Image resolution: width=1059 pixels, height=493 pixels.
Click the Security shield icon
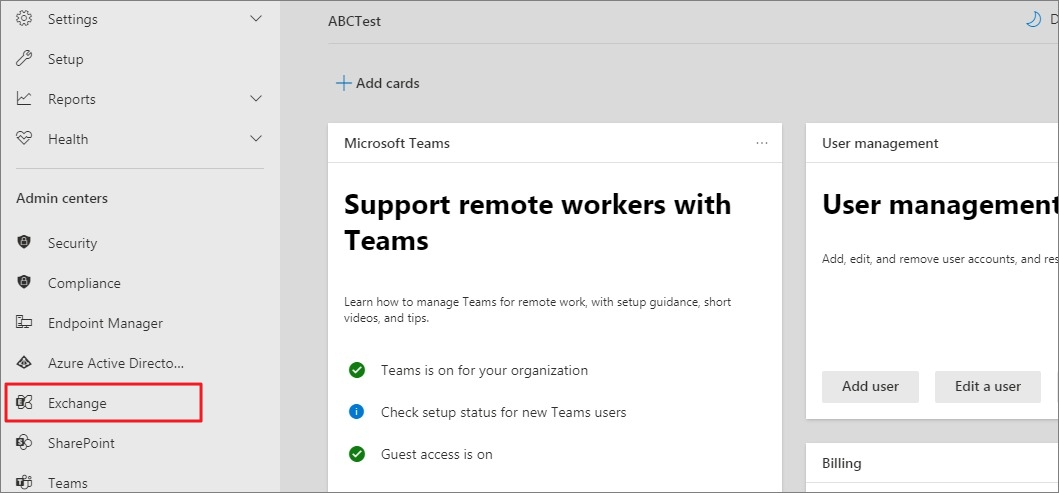24,242
